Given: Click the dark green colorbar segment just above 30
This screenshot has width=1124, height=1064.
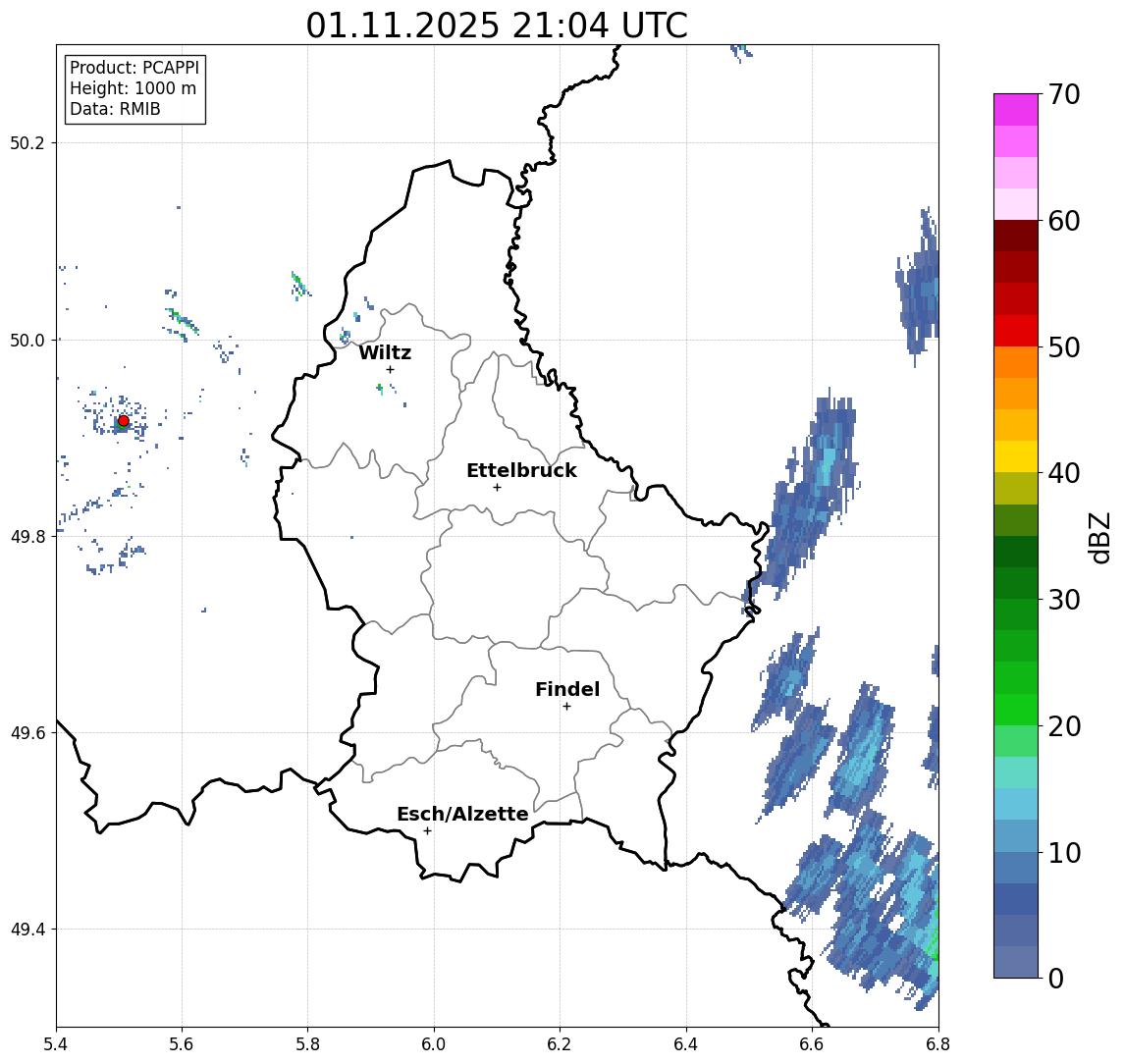Looking at the screenshot, I should [1016, 584].
